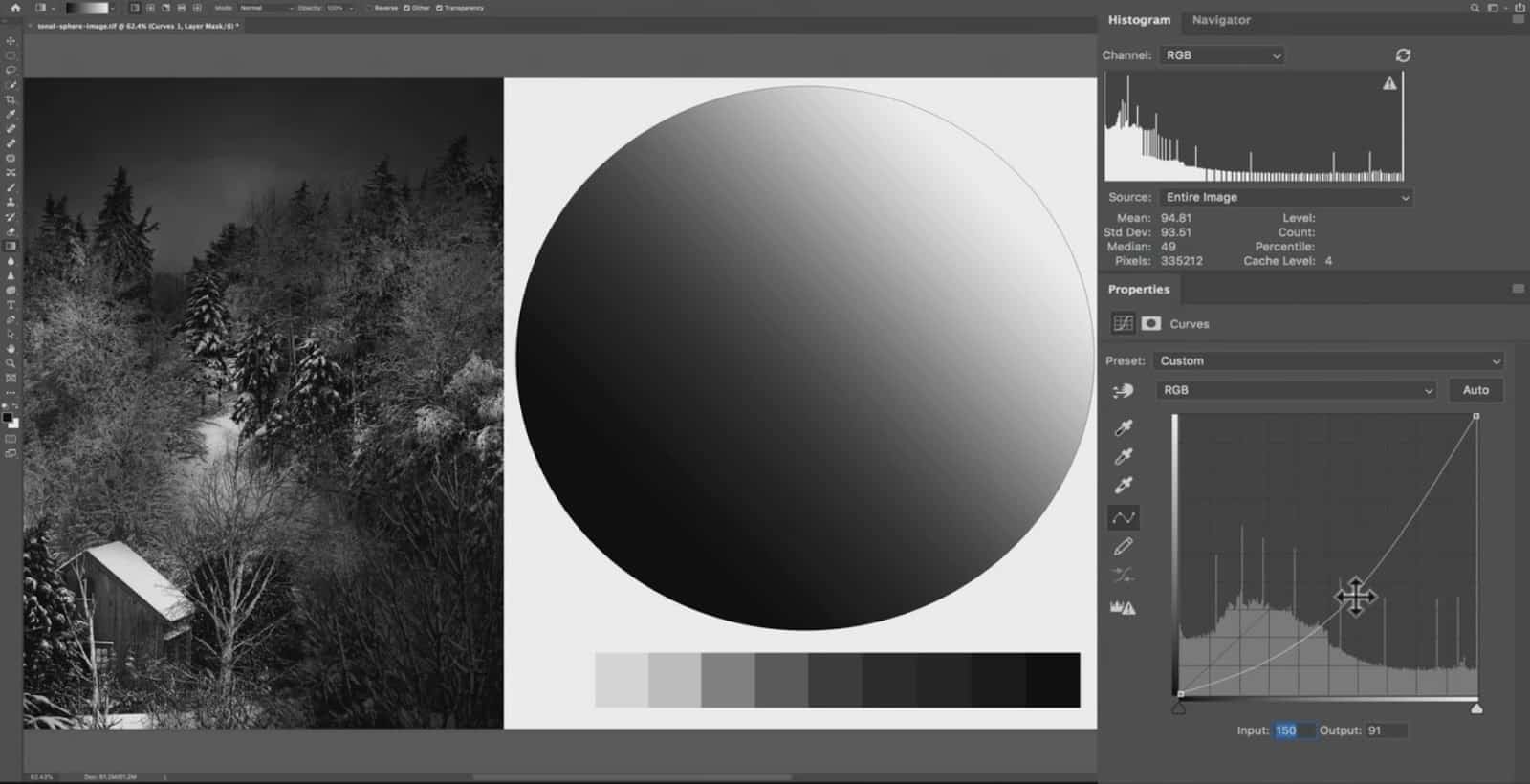Activate the on-image targeted adjustment tool
Viewport: 1530px width, 784px height.
point(1123,390)
